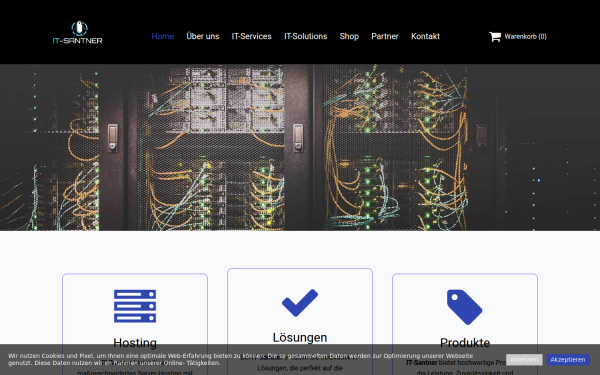Open the Kontakt page

(x=425, y=36)
